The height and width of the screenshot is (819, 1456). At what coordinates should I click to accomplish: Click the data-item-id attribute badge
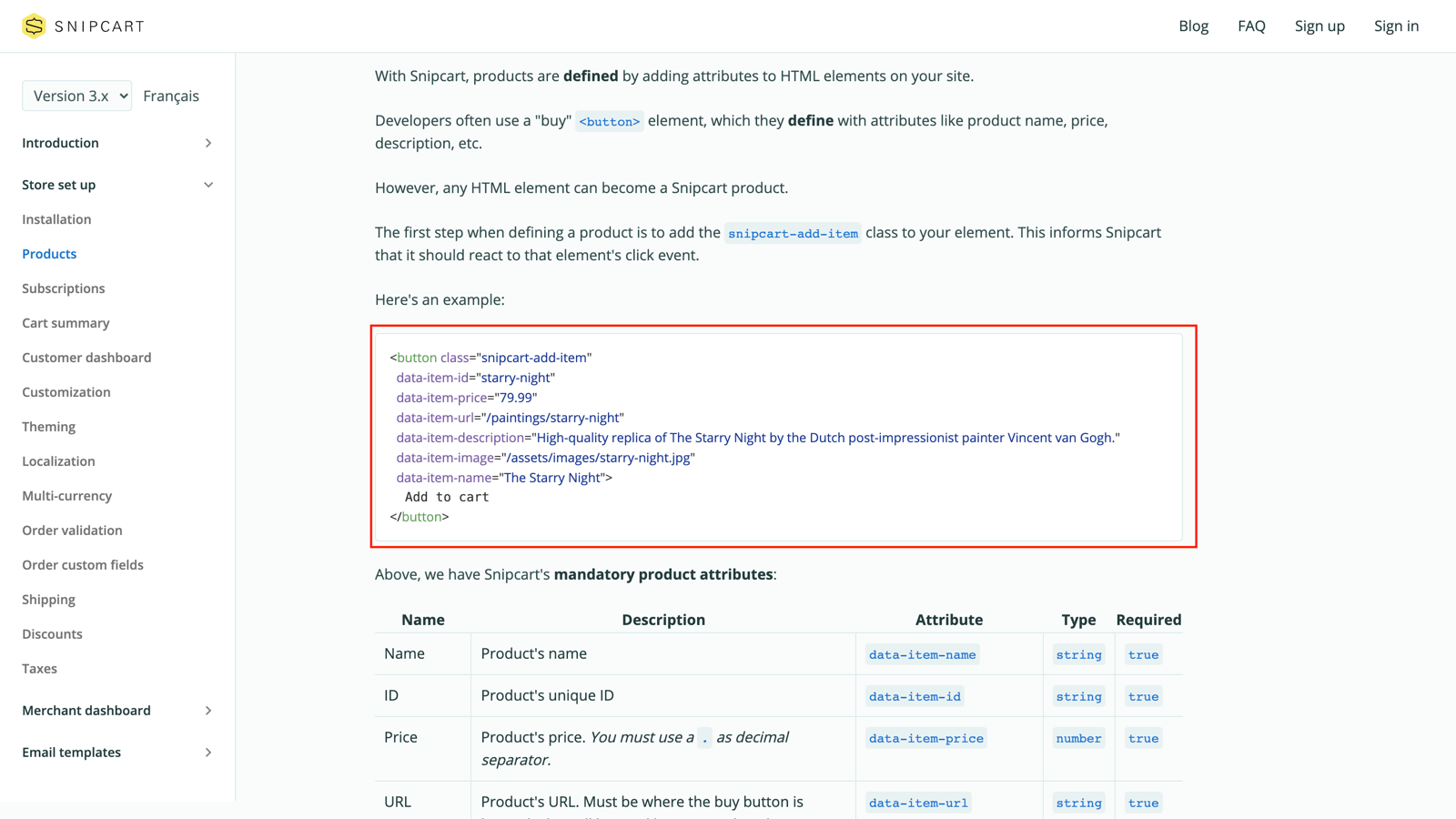pos(914,695)
